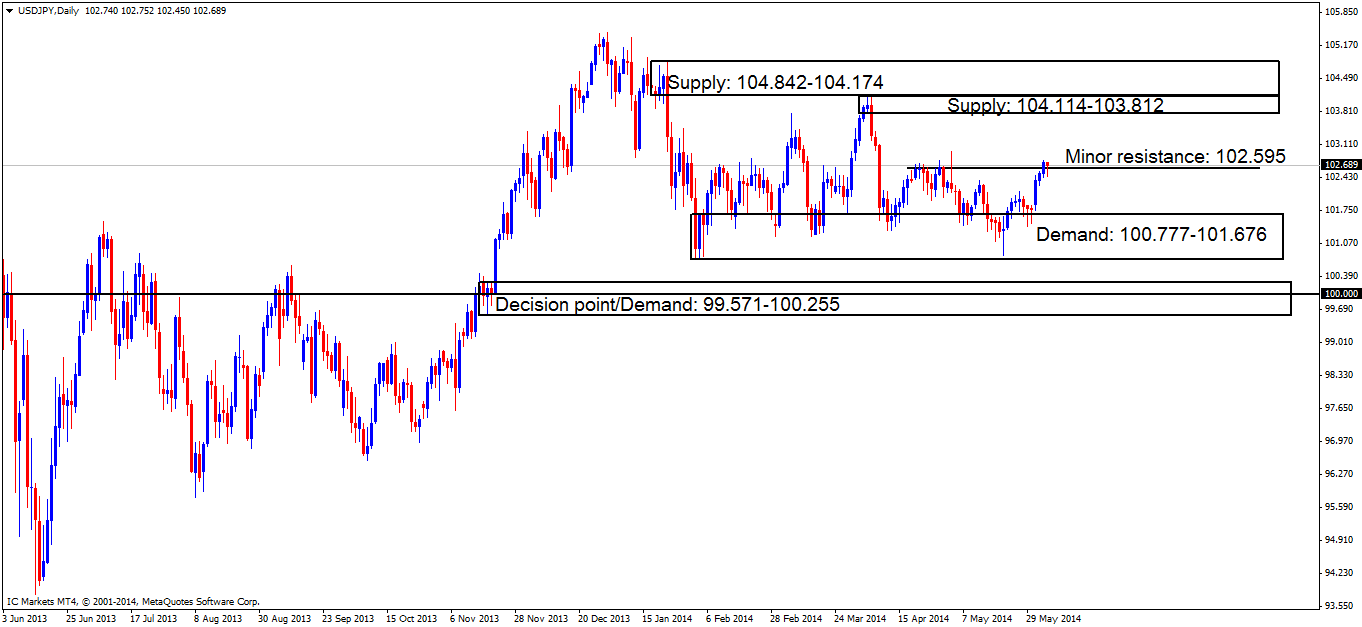Click the 100.000 horizontal line price tag
1362x627 pixels.
(x=1340, y=293)
